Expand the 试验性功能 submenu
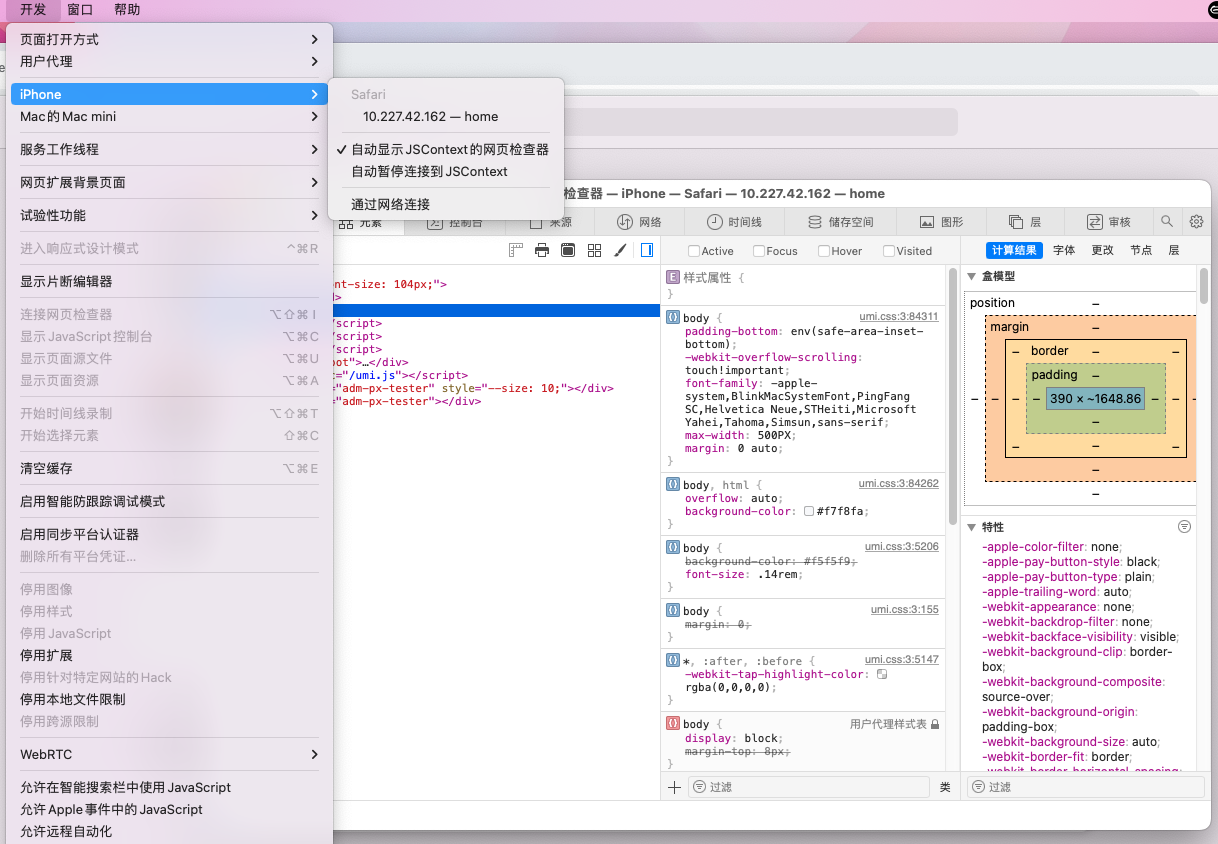 coord(169,215)
